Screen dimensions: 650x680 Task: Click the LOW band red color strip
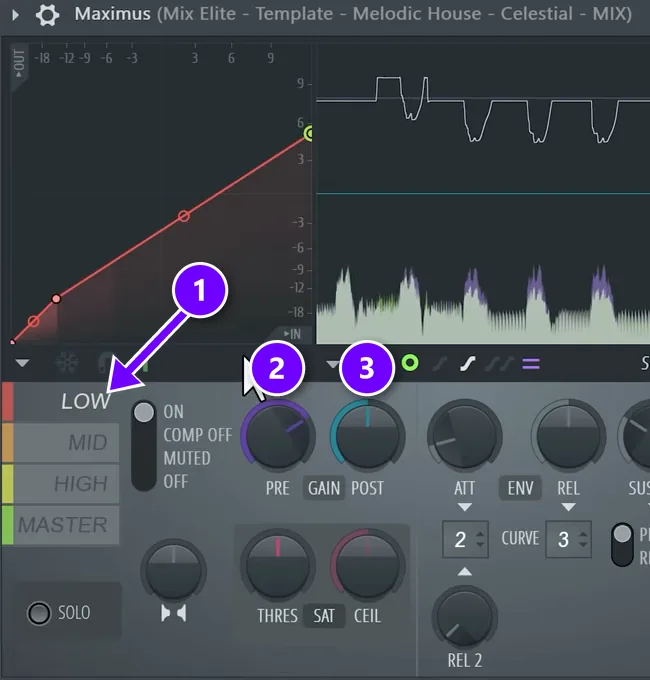[7, 402]
